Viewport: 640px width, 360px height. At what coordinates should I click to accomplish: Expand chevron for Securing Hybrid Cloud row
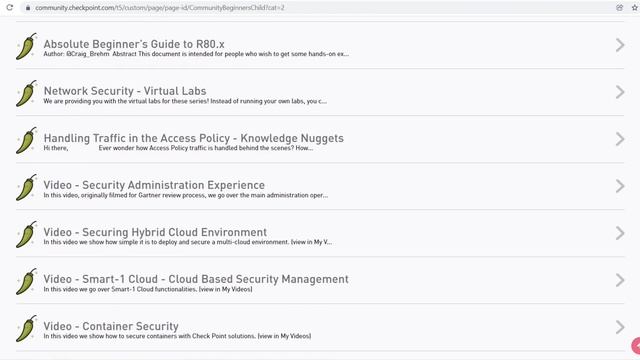click(620, 233)
